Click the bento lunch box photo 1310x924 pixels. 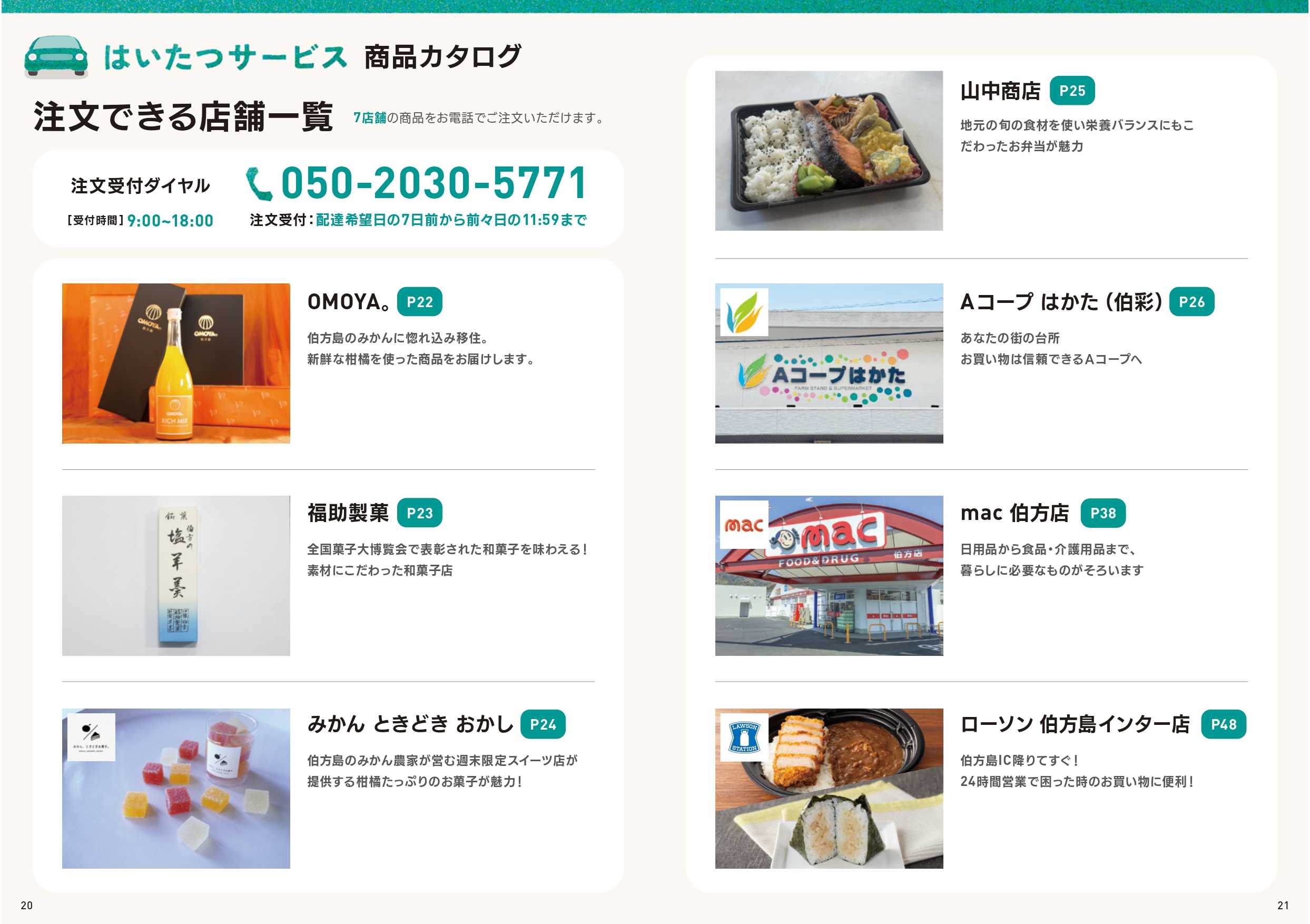coord(829,151)
